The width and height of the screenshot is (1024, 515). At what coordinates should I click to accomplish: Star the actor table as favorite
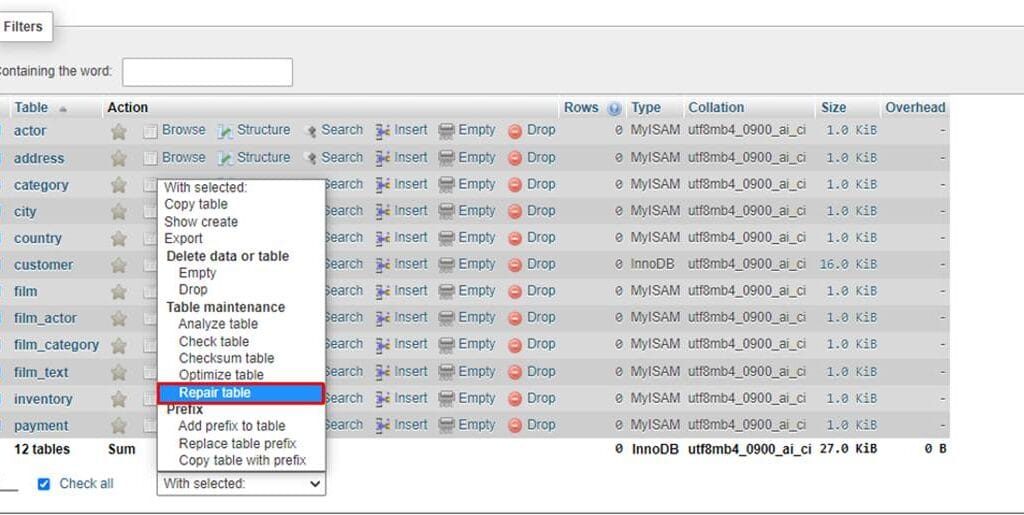tap(119, 131)
